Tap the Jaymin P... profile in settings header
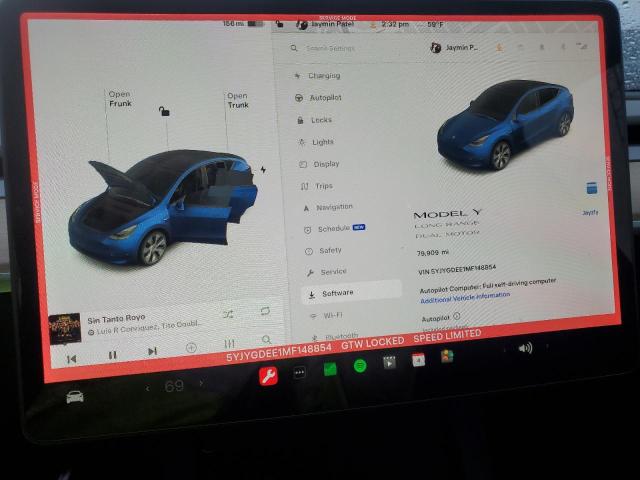This screenshot has height=480, width=640. [x=454, y=48]
